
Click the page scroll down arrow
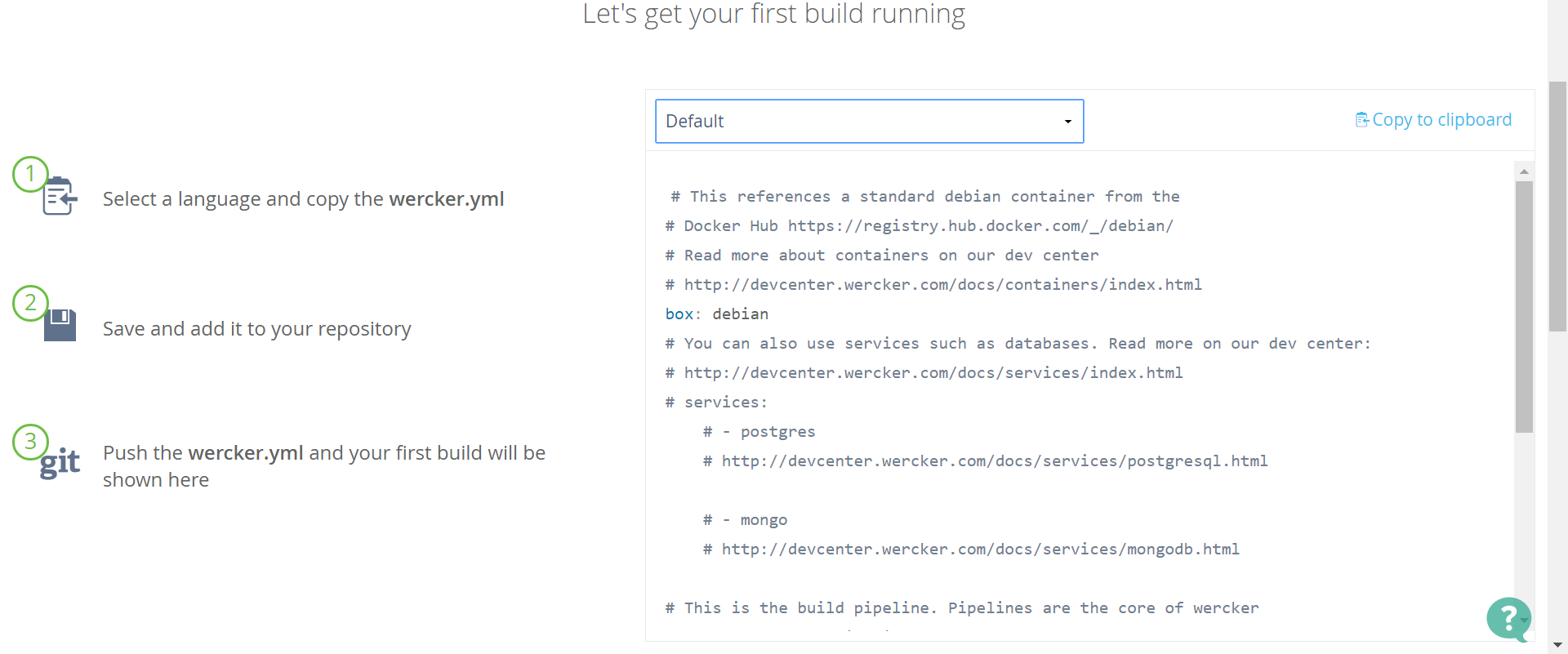pyautogui.click(x=1557, y=645)
